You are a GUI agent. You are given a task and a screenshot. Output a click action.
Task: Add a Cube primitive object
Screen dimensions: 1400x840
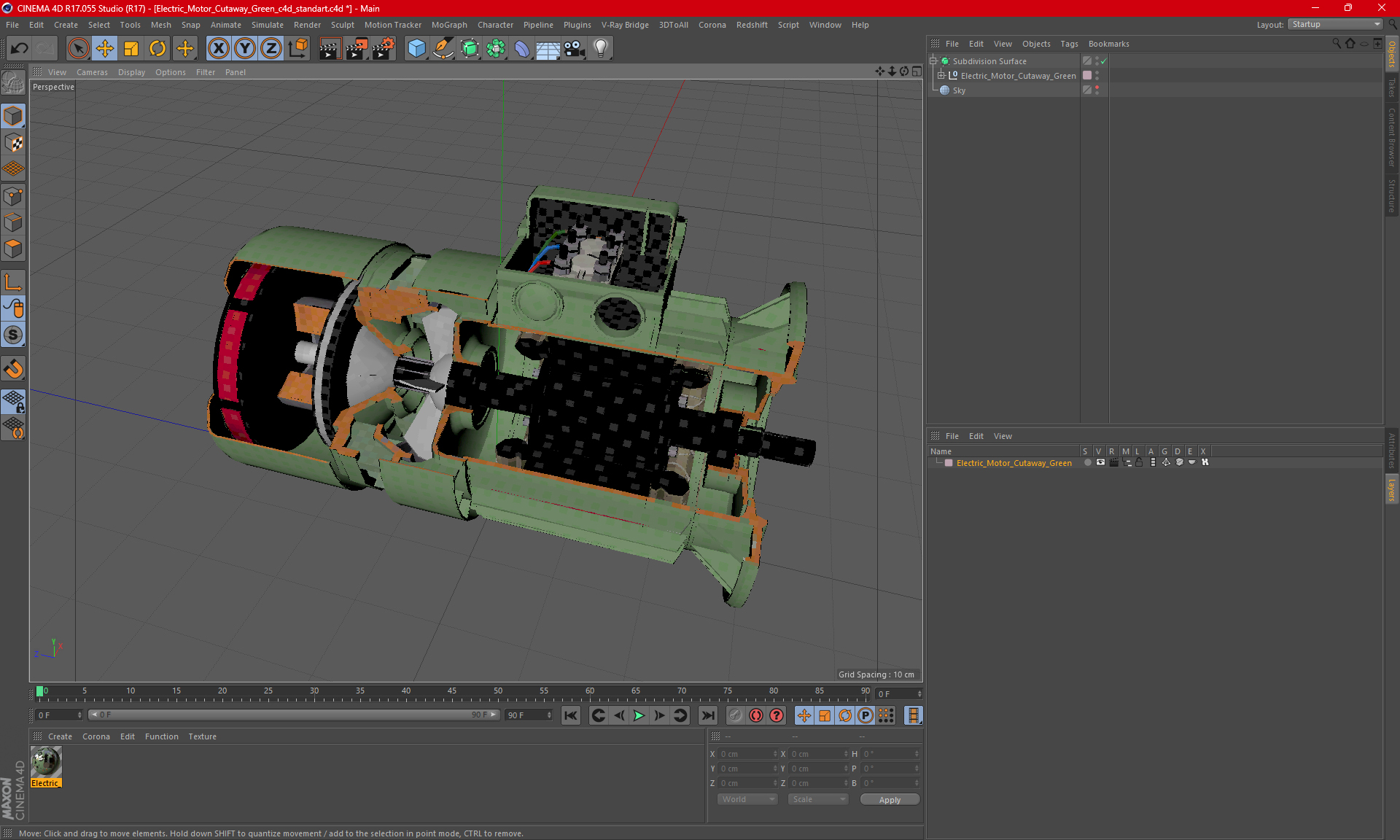click(416, 49)
